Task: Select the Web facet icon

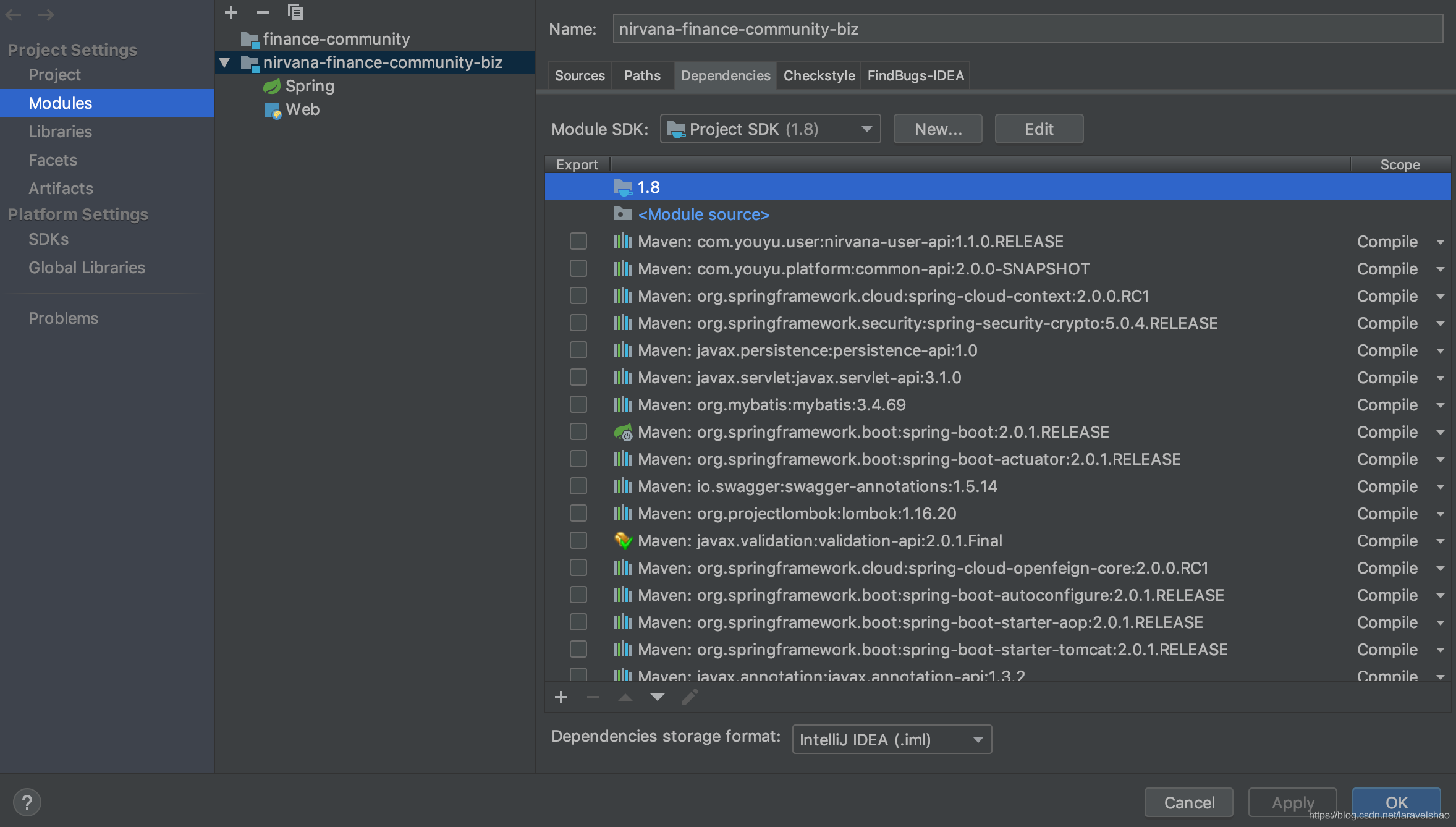Action: pyautogui.click(x=273, y=110)
